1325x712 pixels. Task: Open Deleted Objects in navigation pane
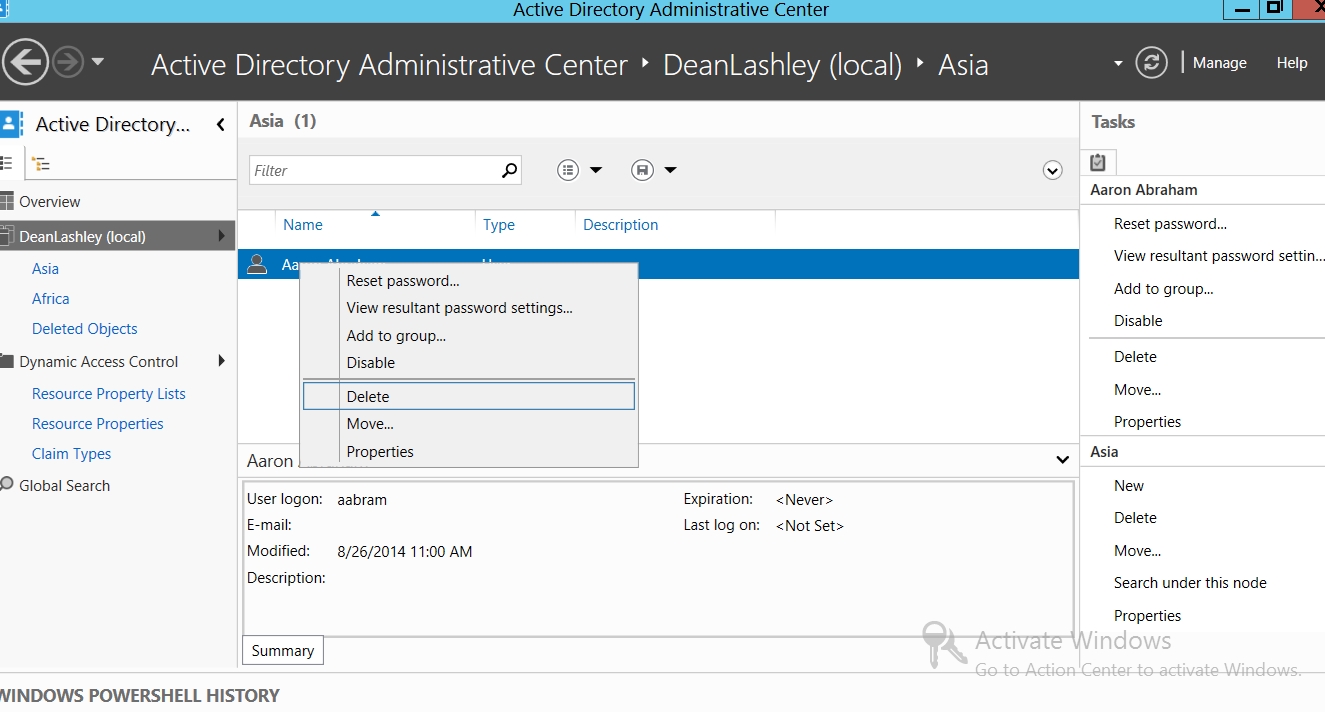pyautogui.click(x=84, y=329)
